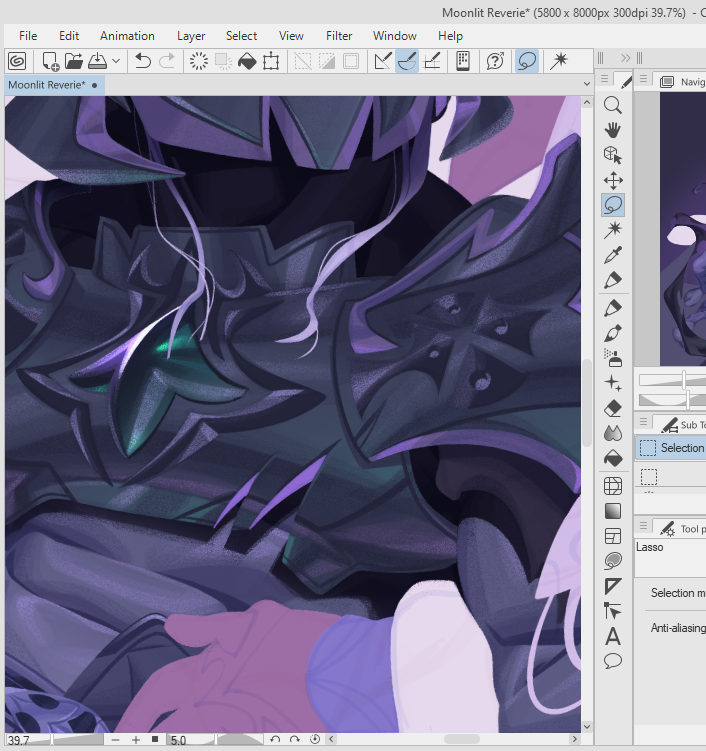Open the Tool property palette menu icon

(644, 526)
